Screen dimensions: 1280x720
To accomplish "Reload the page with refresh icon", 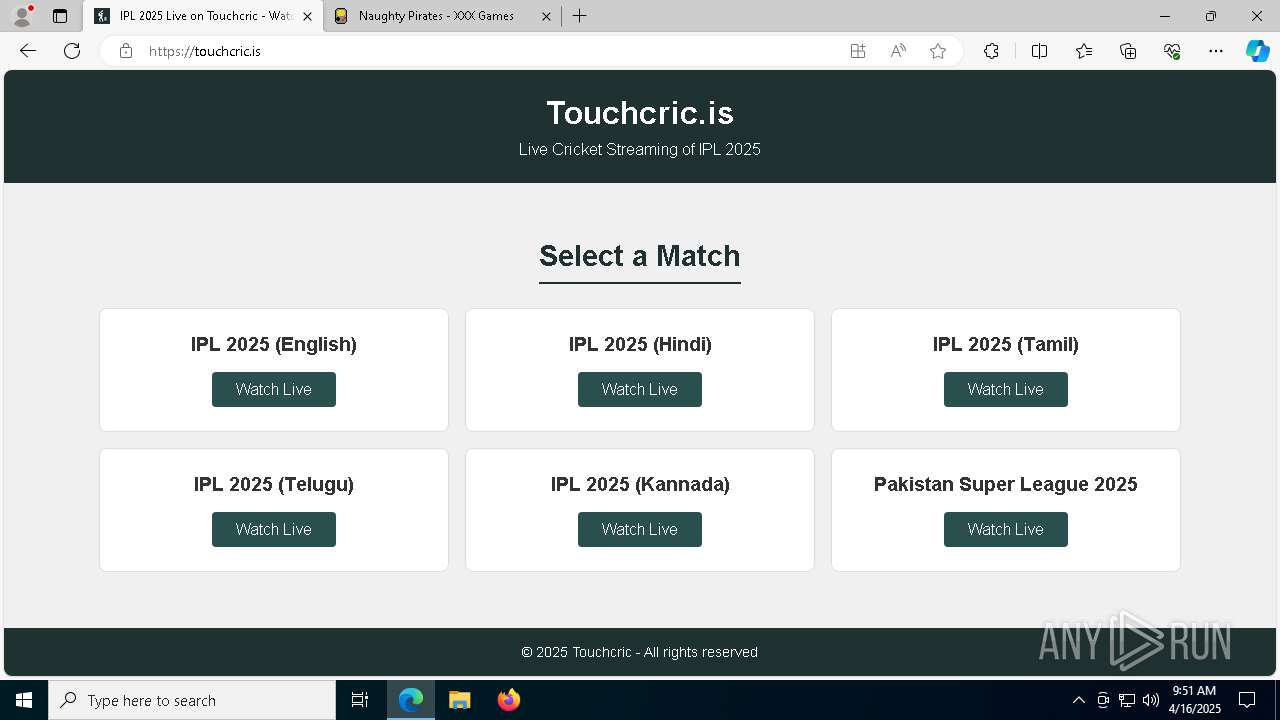I will [x=72, y=51].
